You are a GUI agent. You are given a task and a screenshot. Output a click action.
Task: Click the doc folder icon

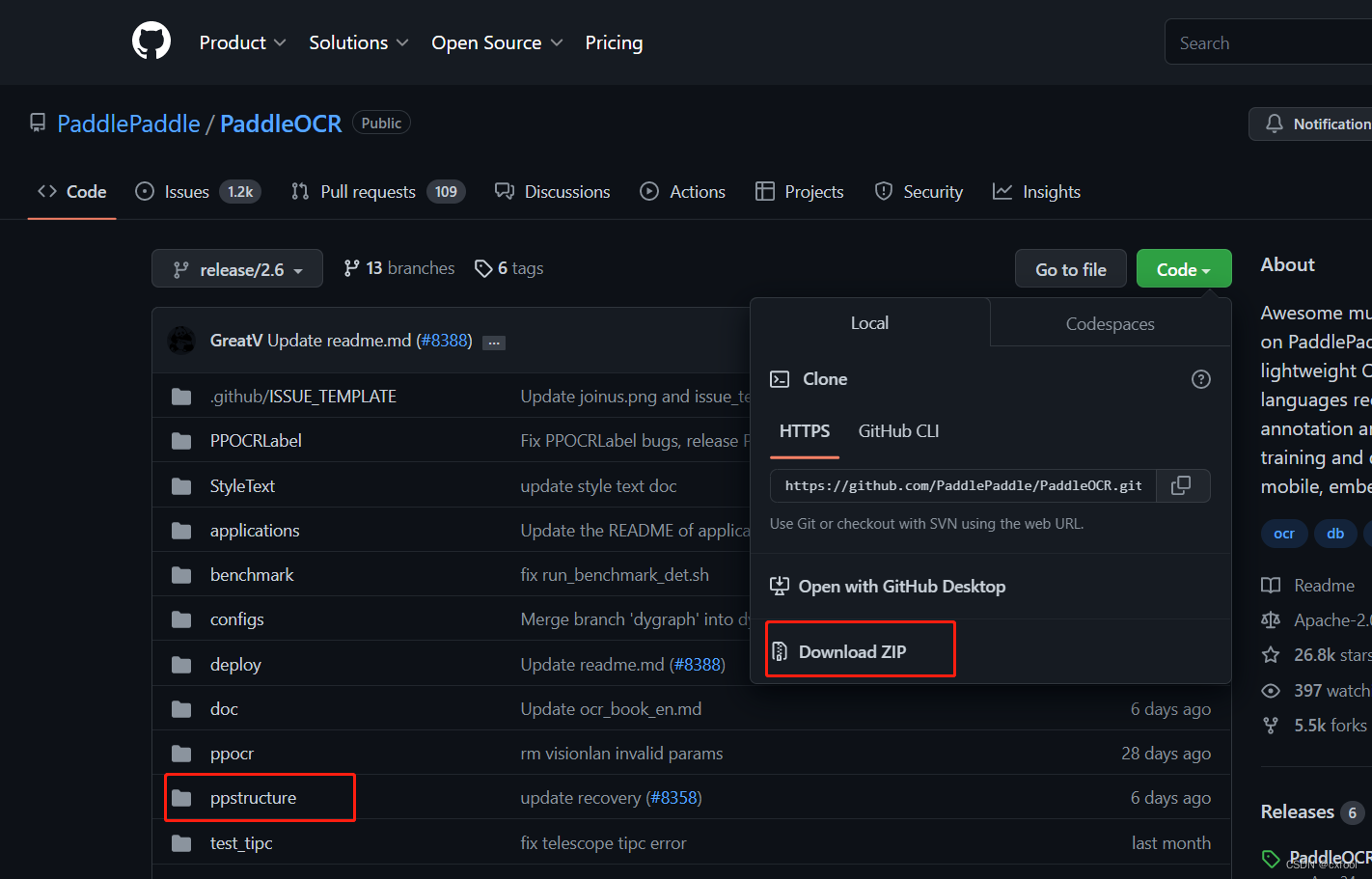click(x=181, y=709)
